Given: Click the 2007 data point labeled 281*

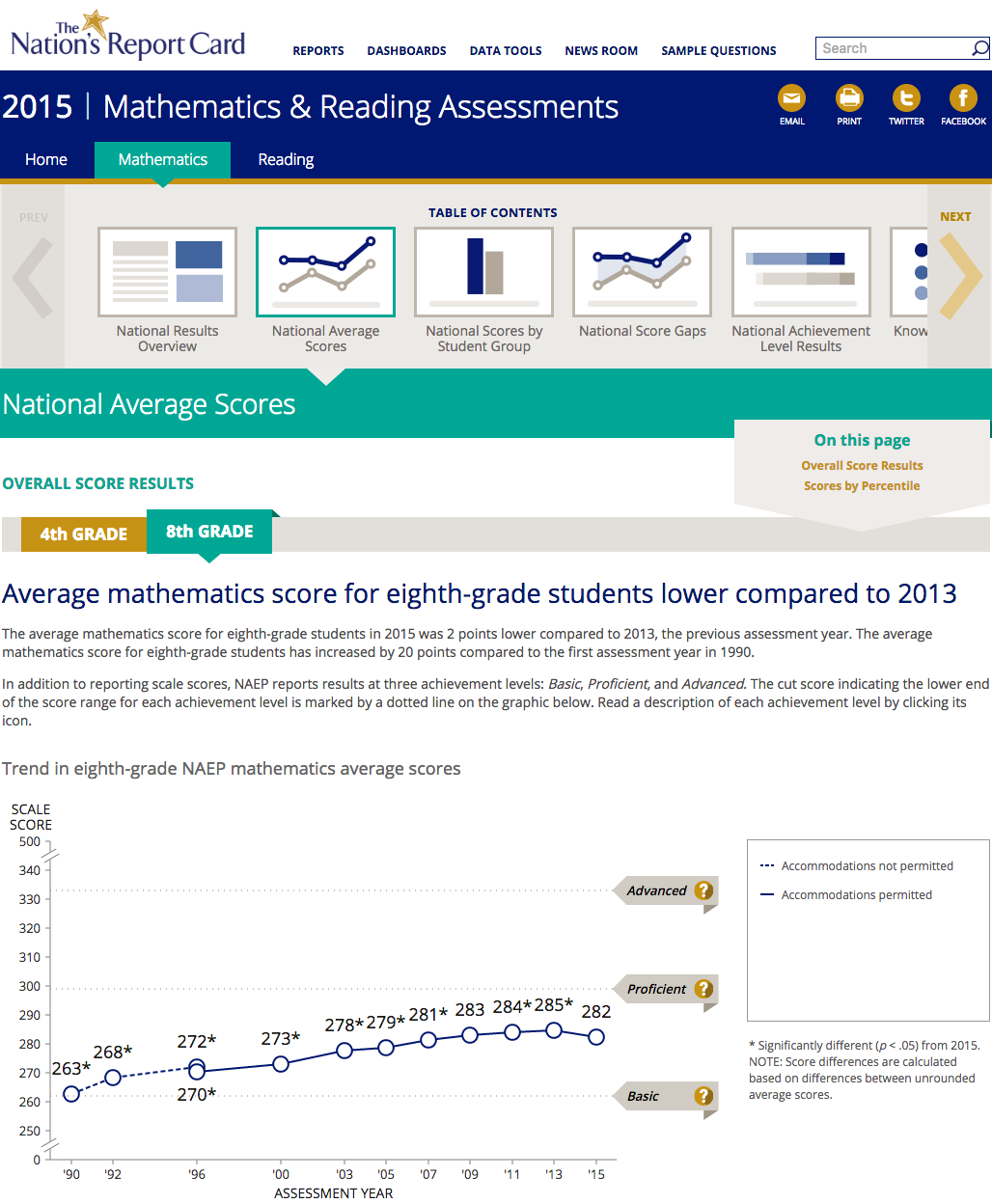Looking at the screenshot, I should tap(428, 1040).
